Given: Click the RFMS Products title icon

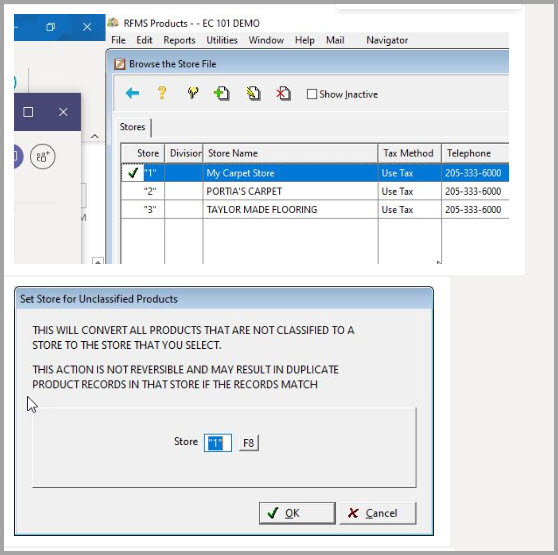Looking at the screenshot, I should 113,23.
